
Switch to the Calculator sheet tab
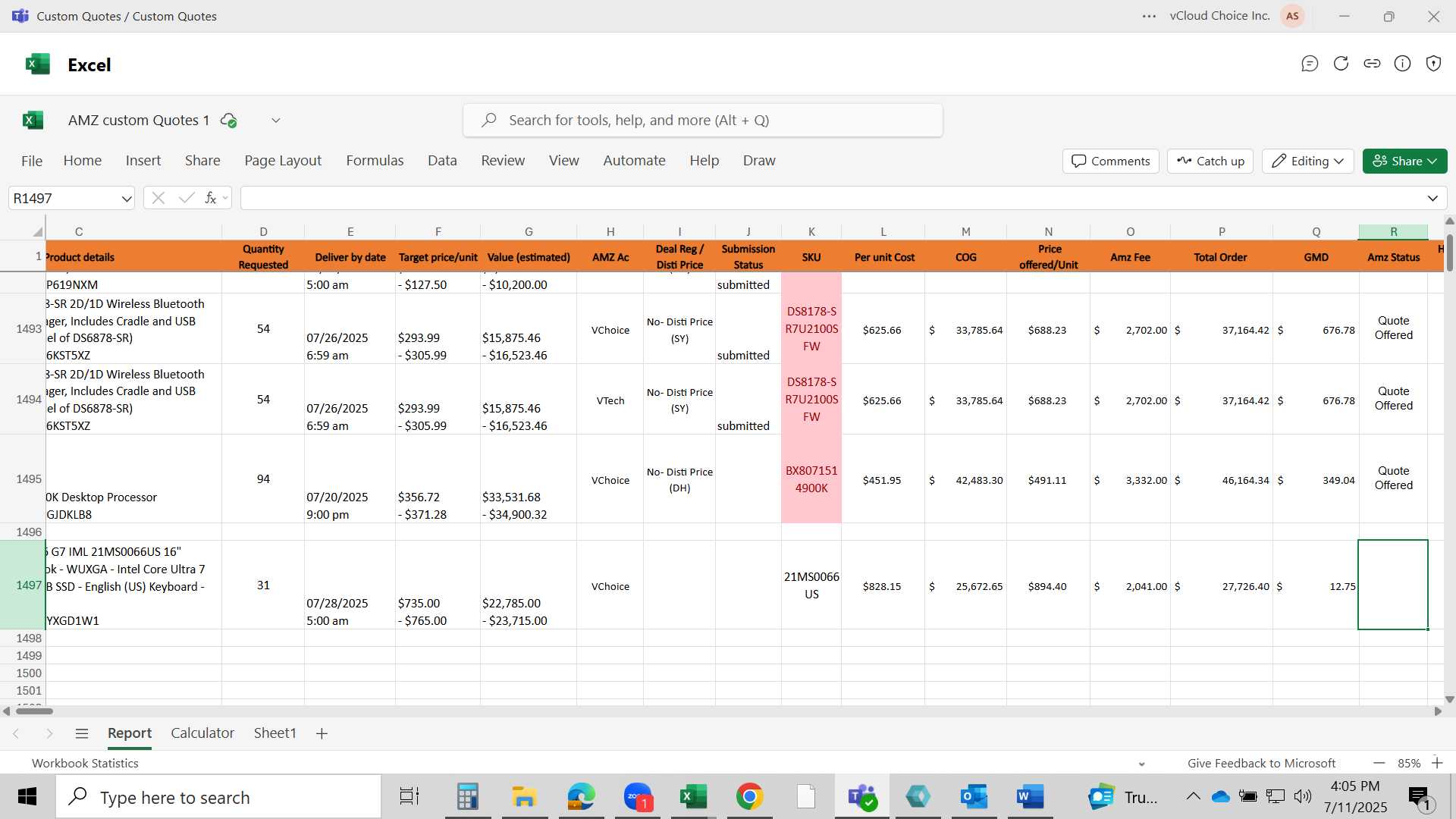[202, 733]
